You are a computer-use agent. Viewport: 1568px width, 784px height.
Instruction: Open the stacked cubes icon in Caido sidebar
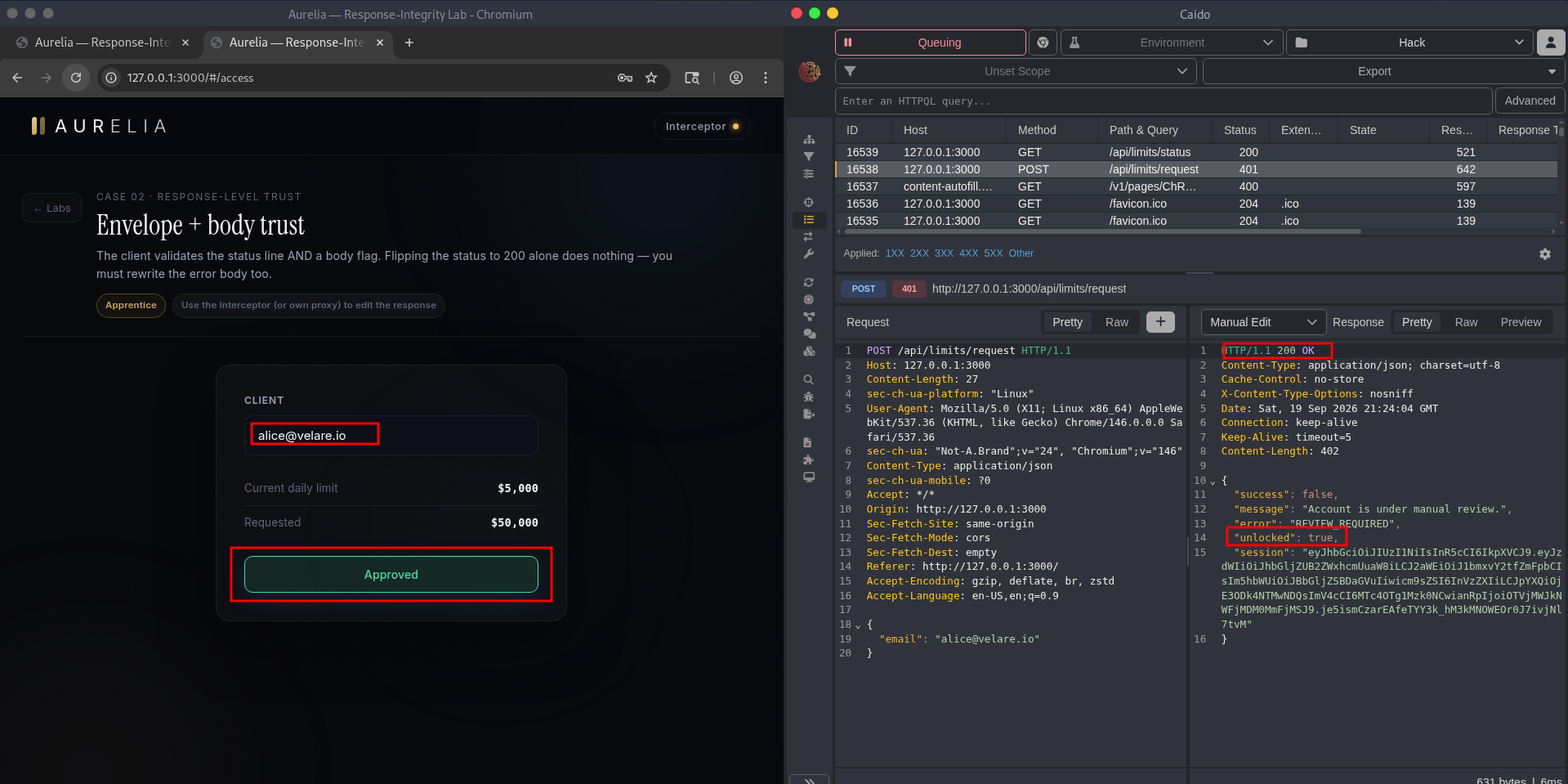pos(809,352)
